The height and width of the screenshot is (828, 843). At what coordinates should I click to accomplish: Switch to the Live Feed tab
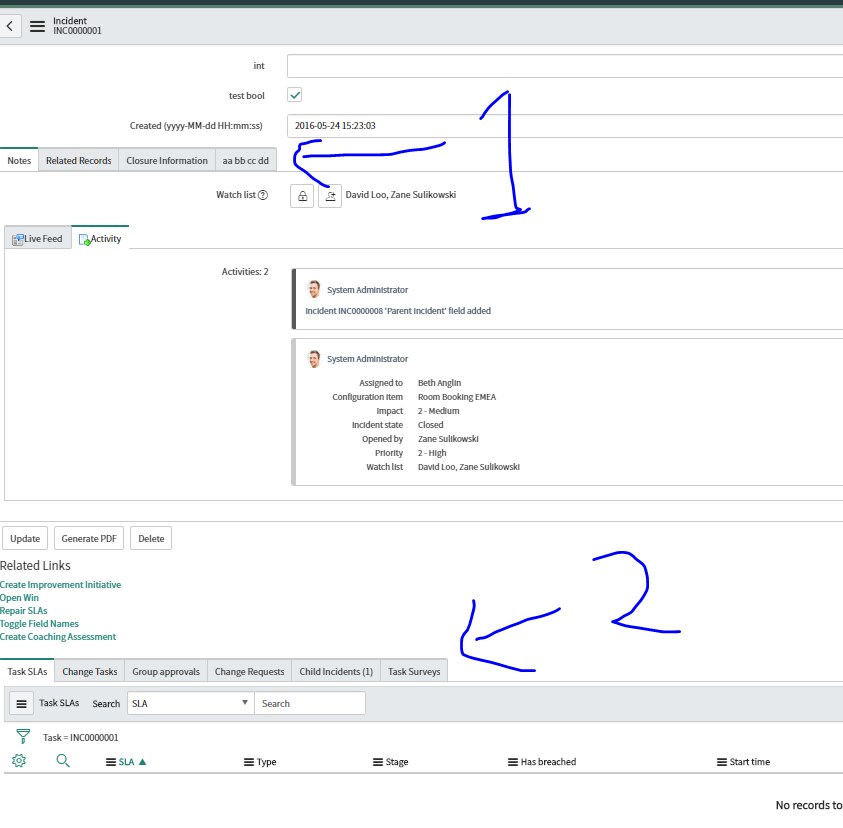(x=37, y=238)
